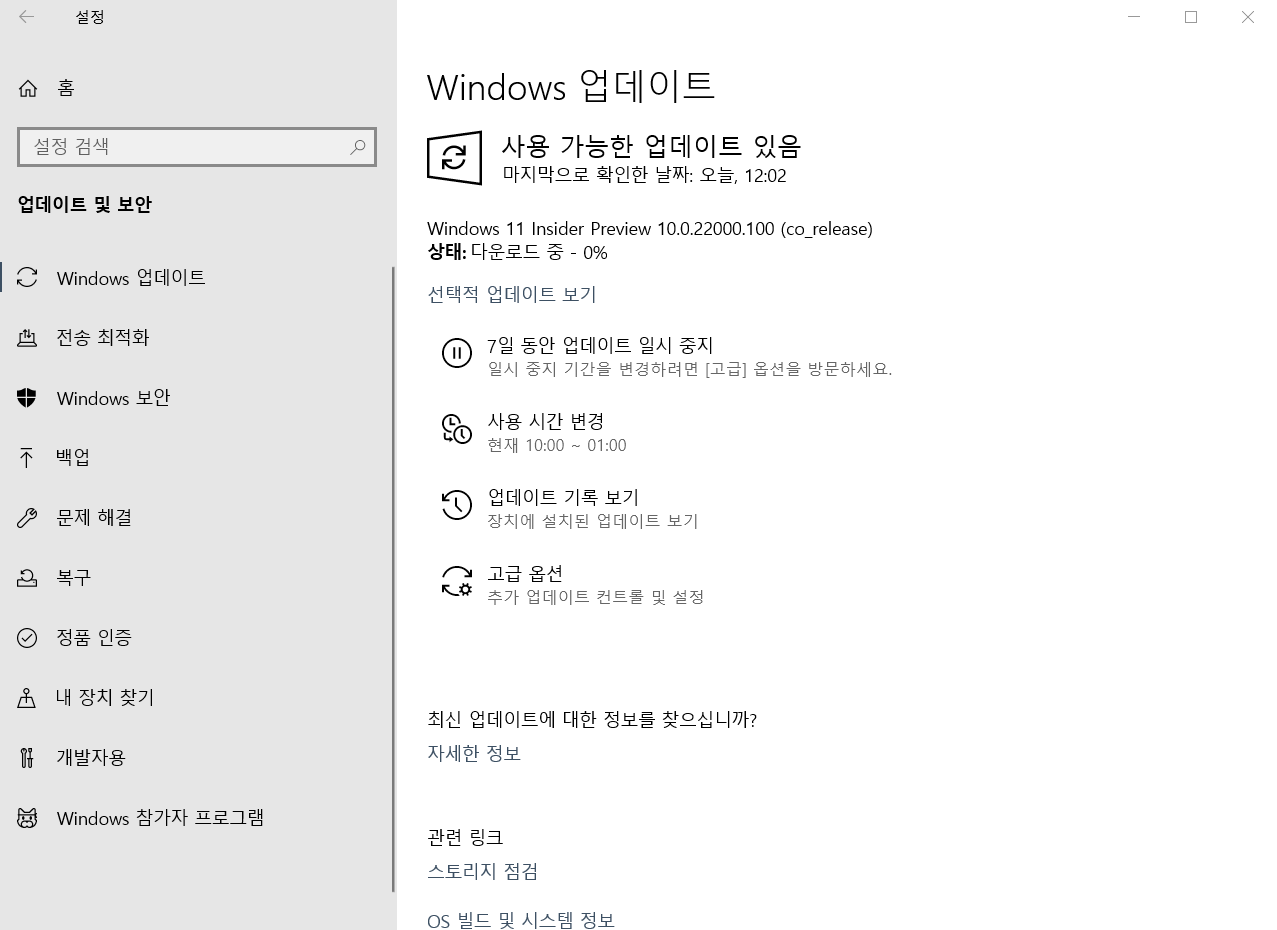Click the 개발자용 tools icon

point(27,758)
